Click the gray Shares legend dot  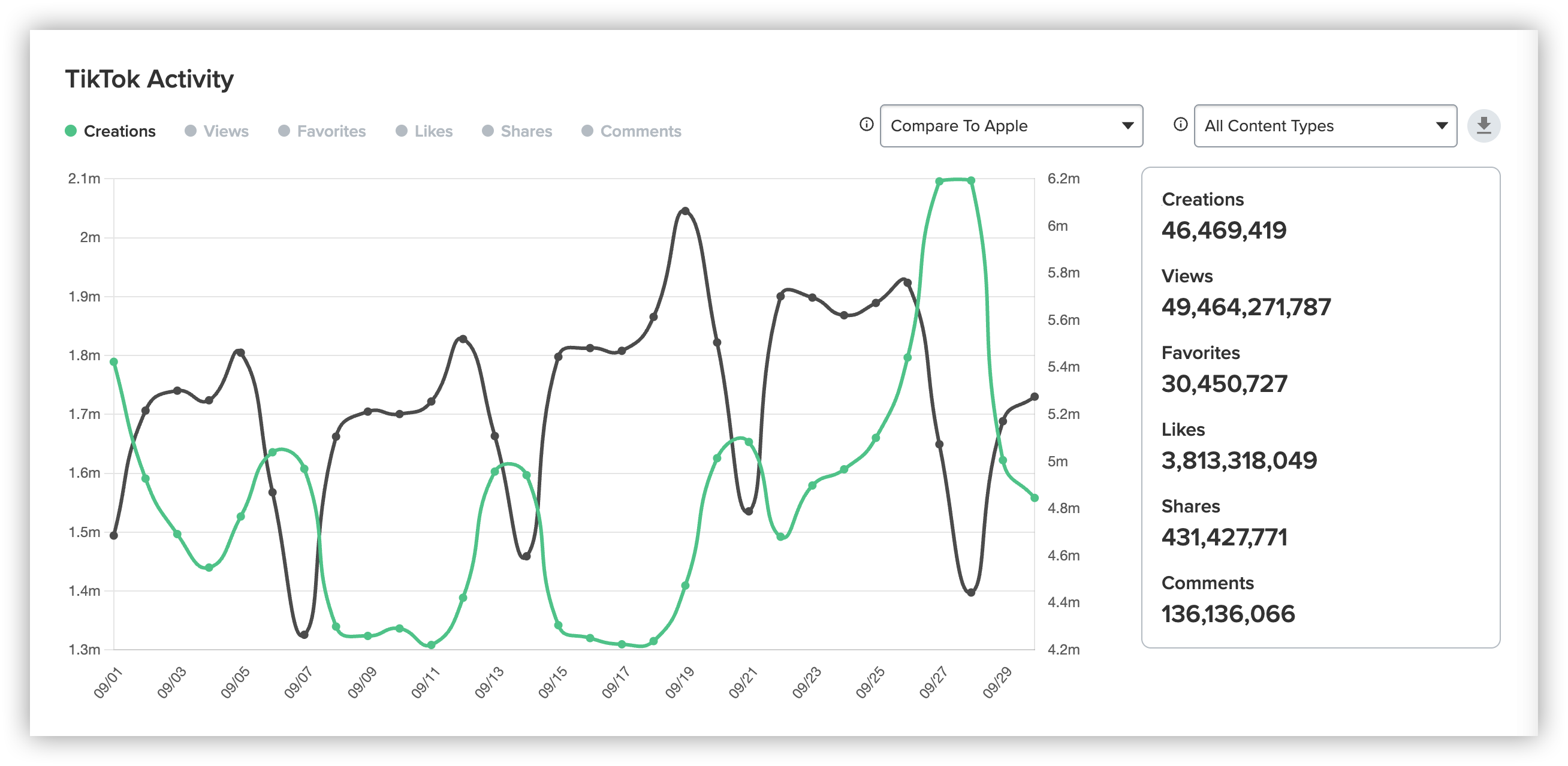tap(487, 131)
